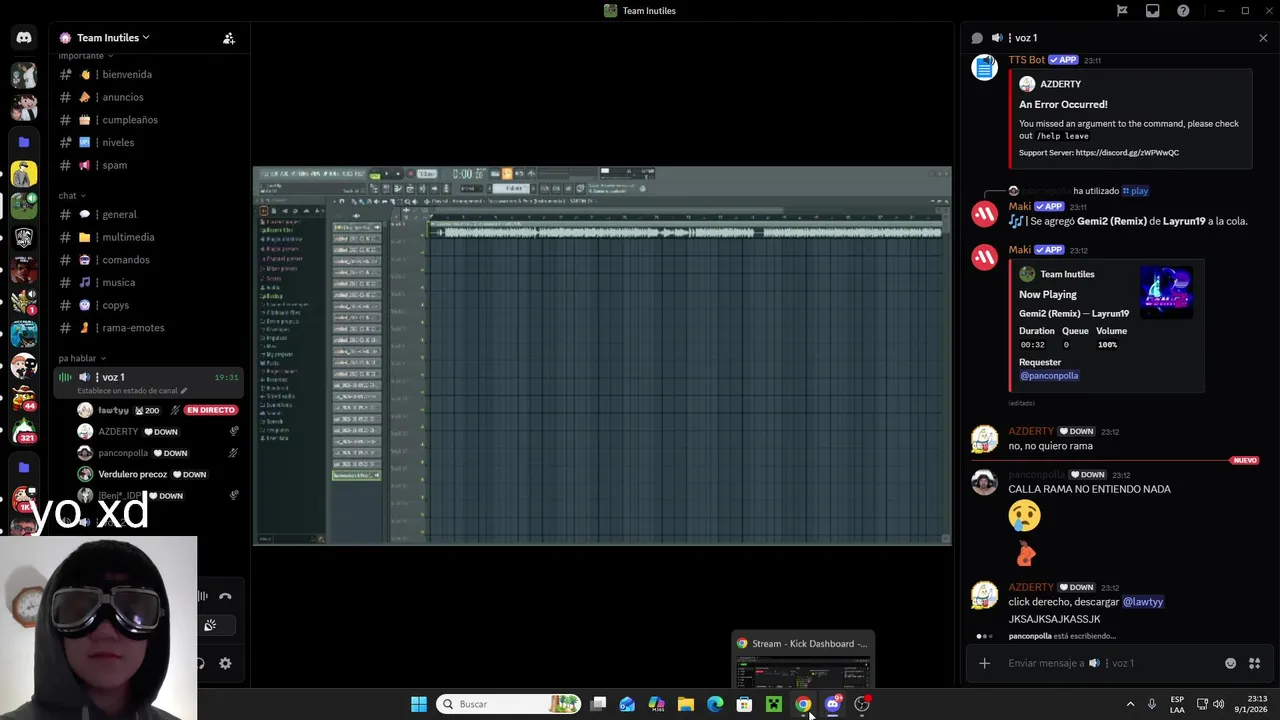
Task: Click the taskbar Buscar search box
Action: 509,704
